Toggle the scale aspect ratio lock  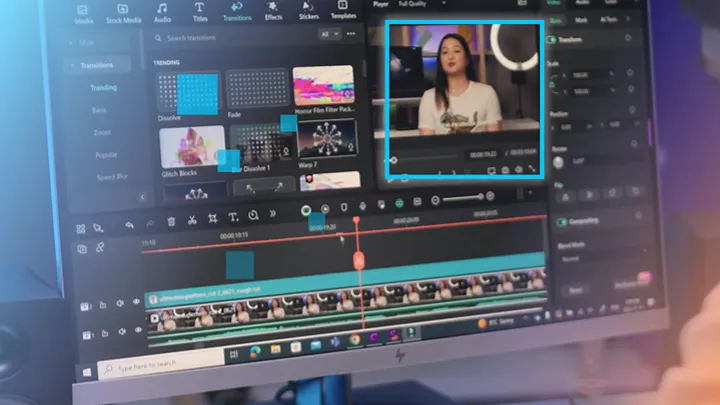point(553,84)
